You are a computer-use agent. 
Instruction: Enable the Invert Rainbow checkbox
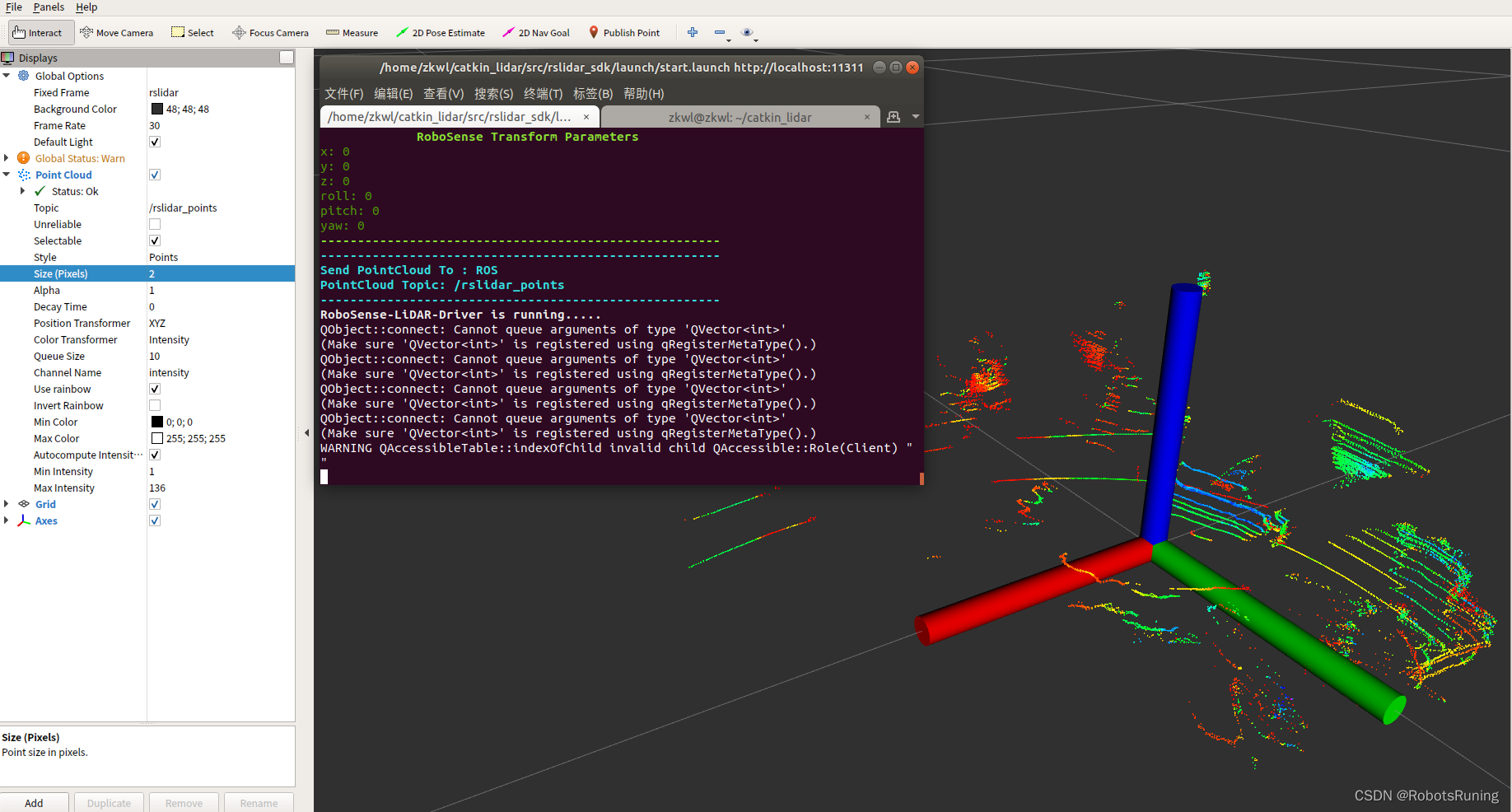tap(155, 405)
